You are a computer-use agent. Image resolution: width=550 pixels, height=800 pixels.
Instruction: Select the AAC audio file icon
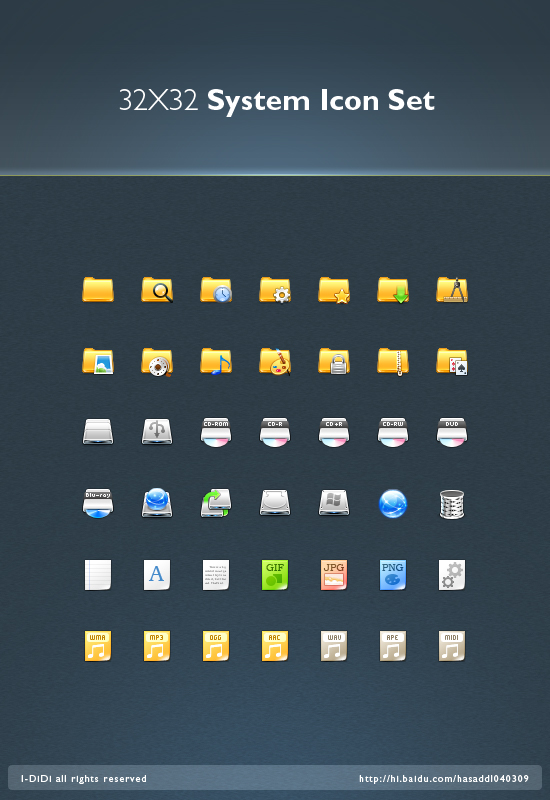point(275,646)
